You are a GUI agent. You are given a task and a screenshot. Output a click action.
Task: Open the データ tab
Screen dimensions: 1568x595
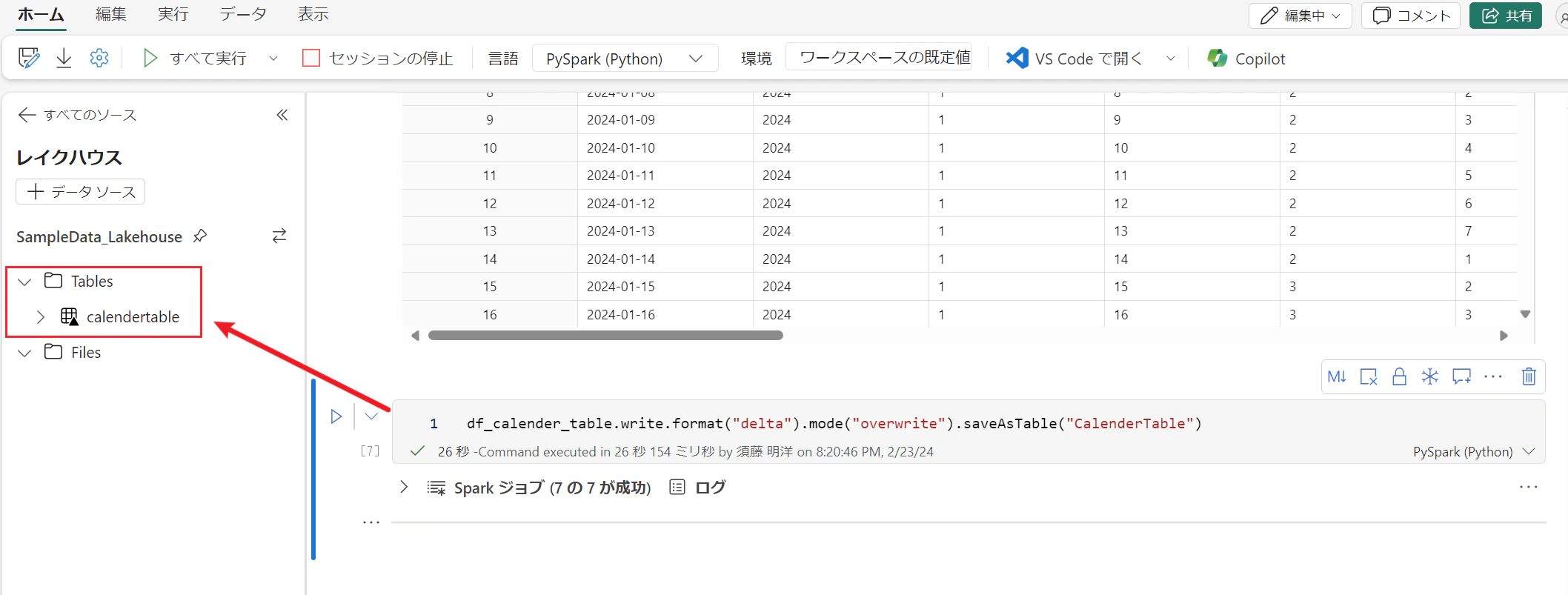click(x=243, y=14)
